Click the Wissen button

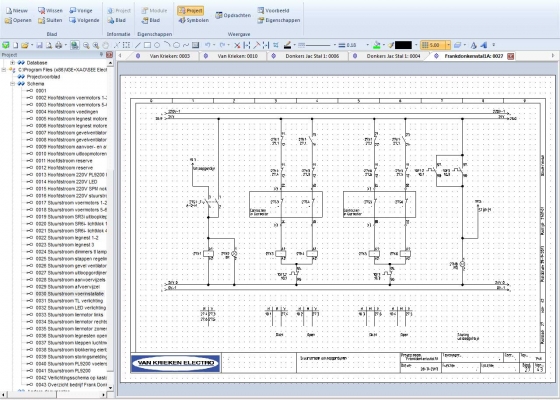point(50,11)
